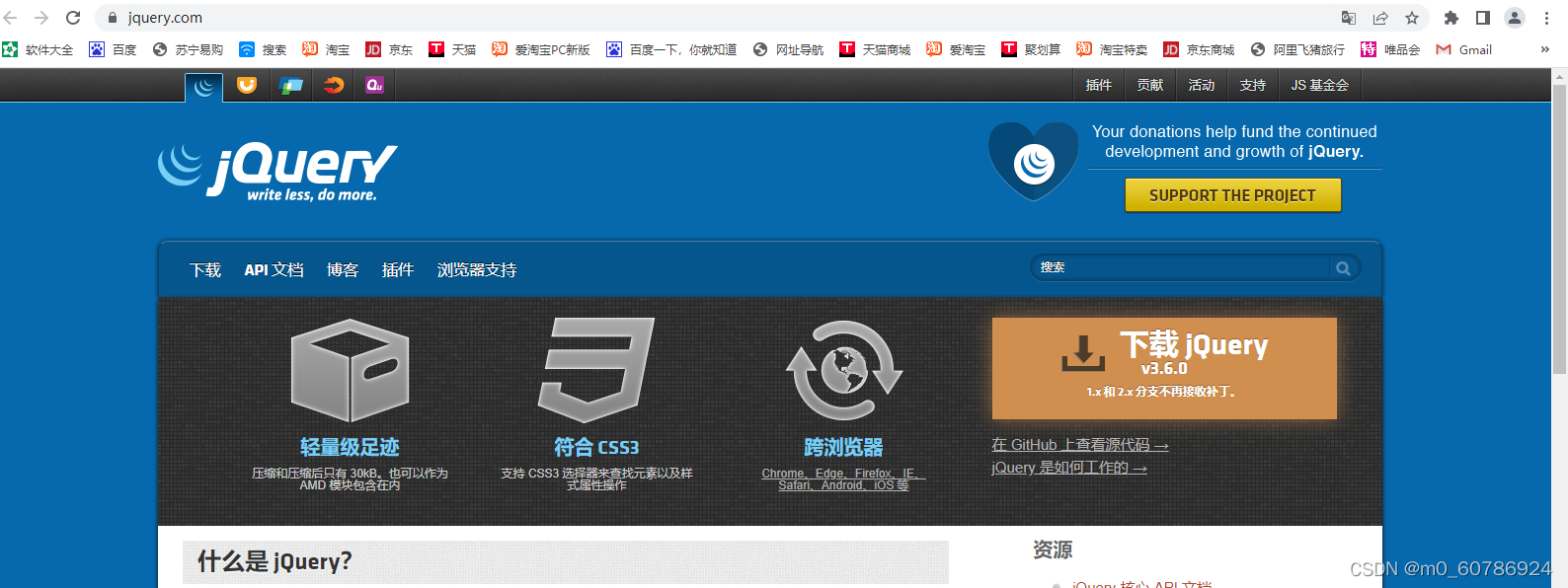Open the jQuery 是如何工作的 link
This screenshot has width=1568, height=588.
[x=1069, y=468]
